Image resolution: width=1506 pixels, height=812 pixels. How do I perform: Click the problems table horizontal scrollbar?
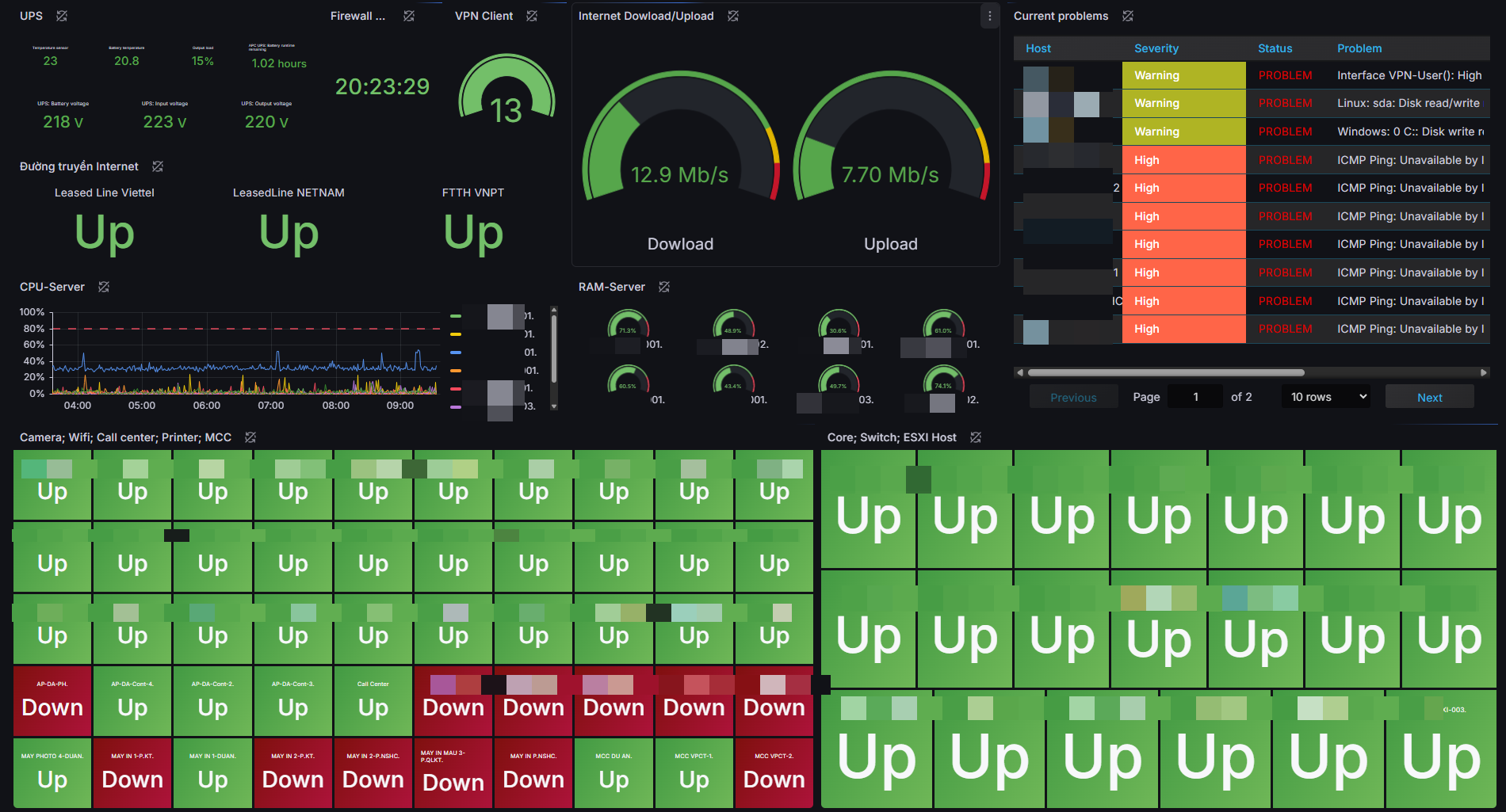[x=1165, y=372]
